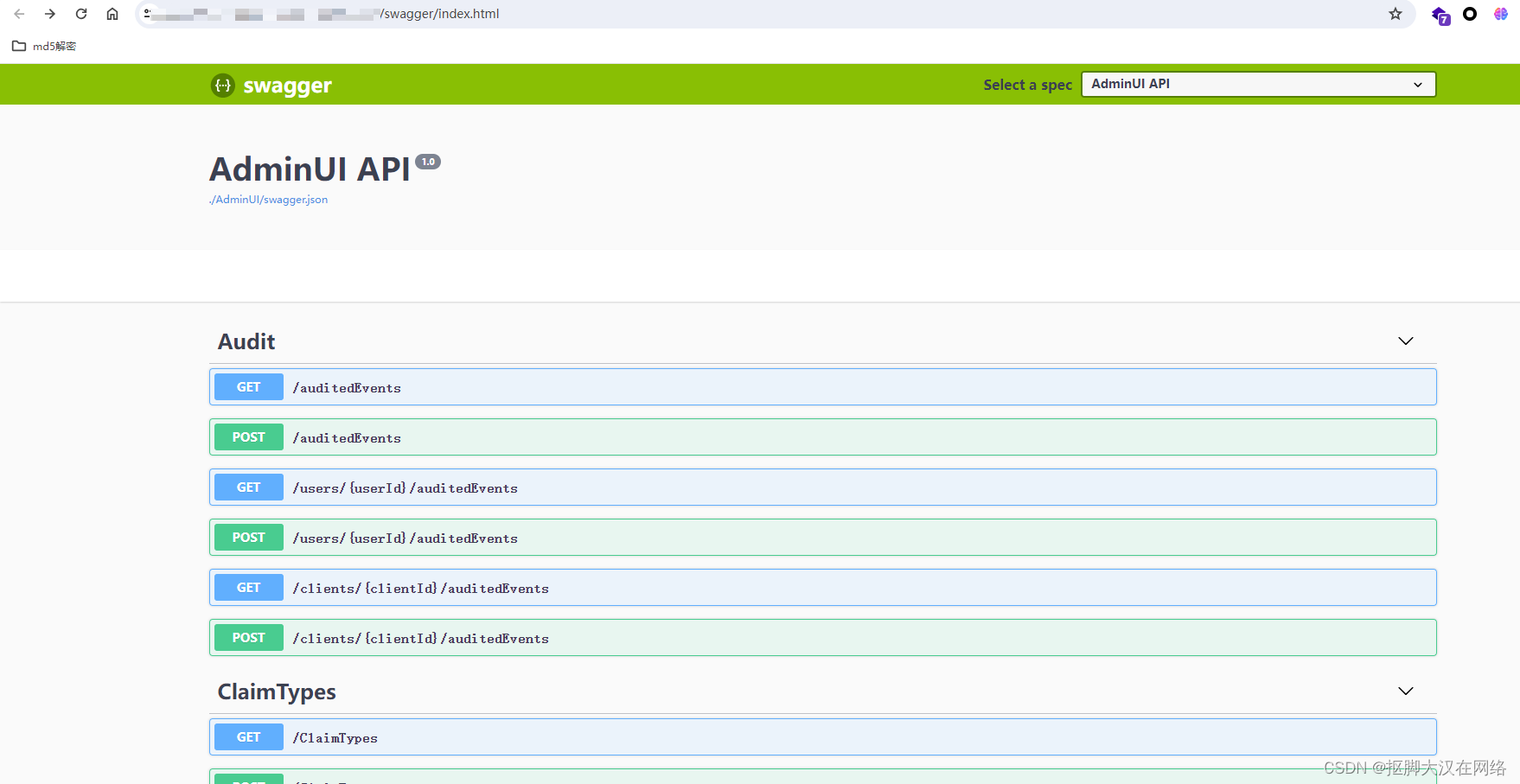Viewport: 1520px width, 784px height.
Task: Go forward with the browser forward arrow
Action: (x=50, y=14)
